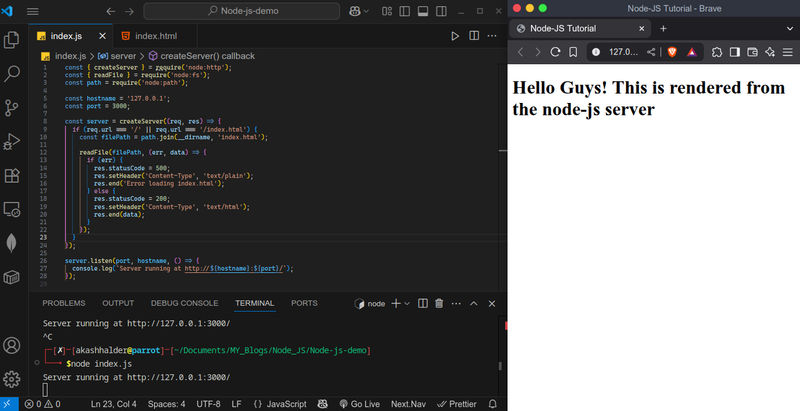Expand the server breadcrumb item
The image size is (800, 411).
point(117,56)
